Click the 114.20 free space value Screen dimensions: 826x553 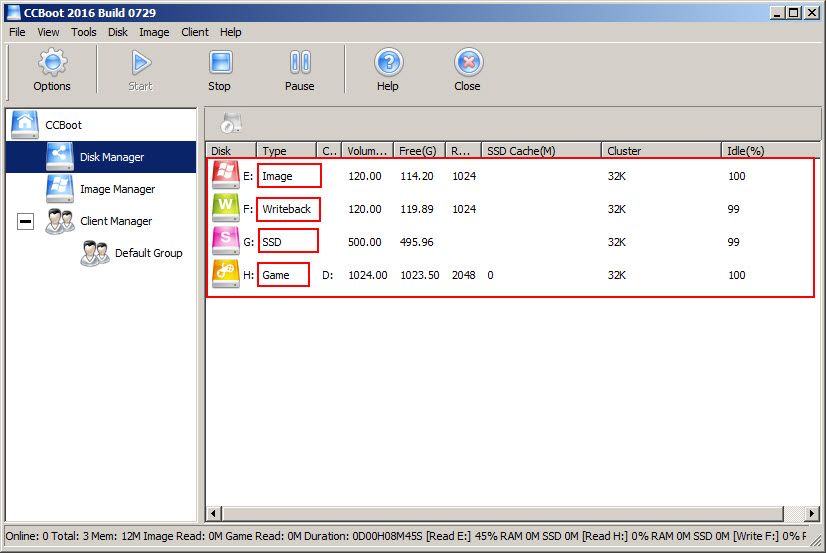tap(417, 176)
